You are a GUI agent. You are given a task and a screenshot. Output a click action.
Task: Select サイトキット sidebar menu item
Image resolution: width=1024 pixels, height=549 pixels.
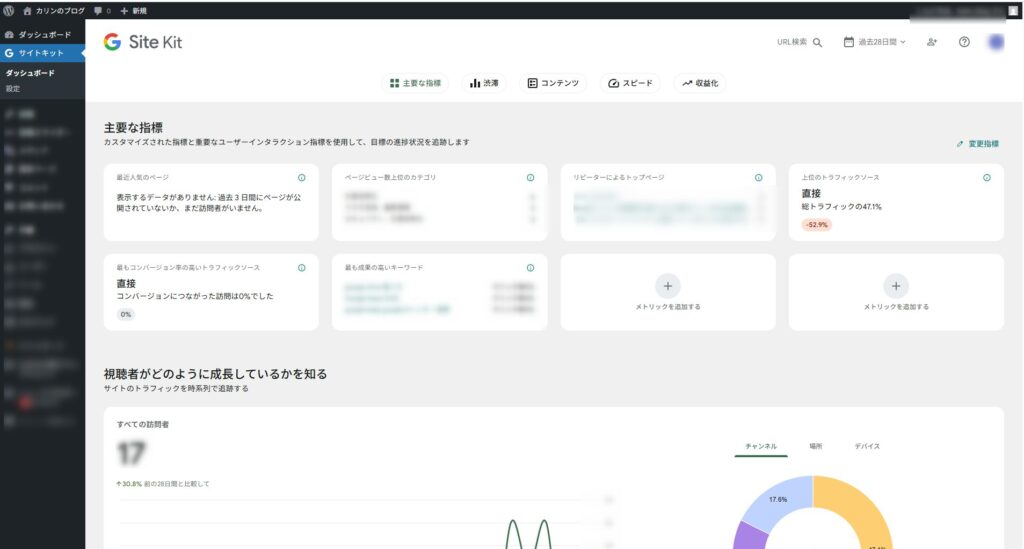coord(42,53)
